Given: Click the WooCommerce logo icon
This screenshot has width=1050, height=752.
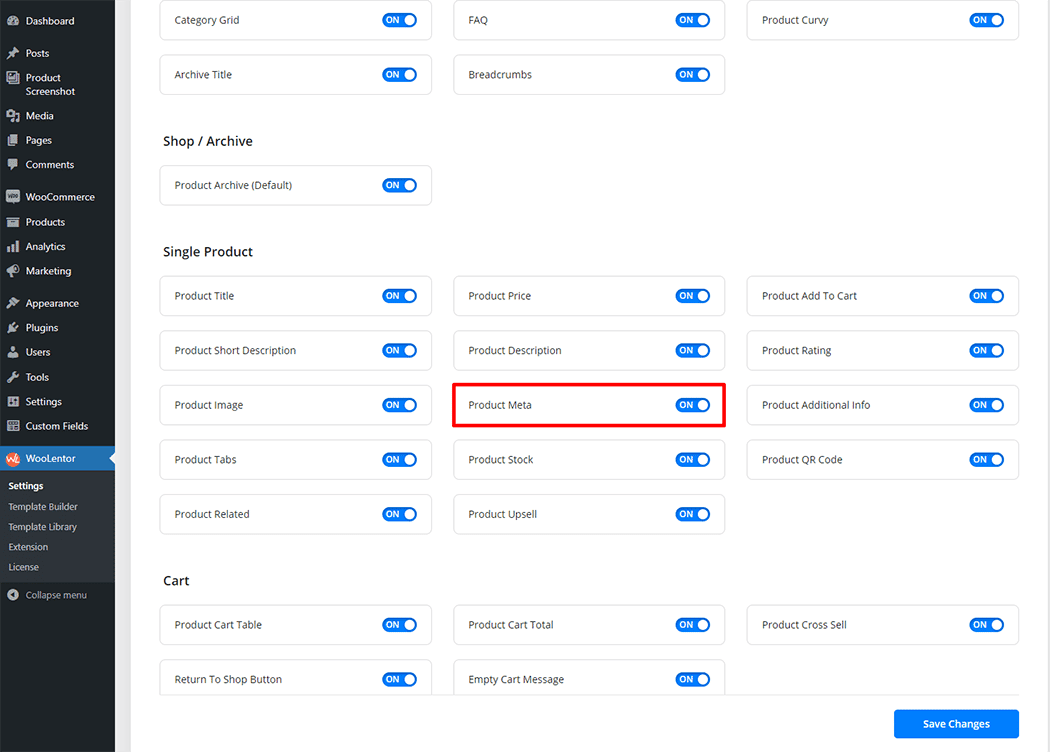Looking at the screenshot, I should click(x=13, y=197).
